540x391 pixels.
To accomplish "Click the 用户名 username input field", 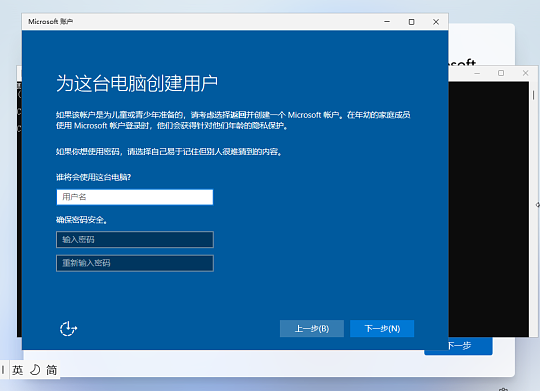I will (135, 197).
